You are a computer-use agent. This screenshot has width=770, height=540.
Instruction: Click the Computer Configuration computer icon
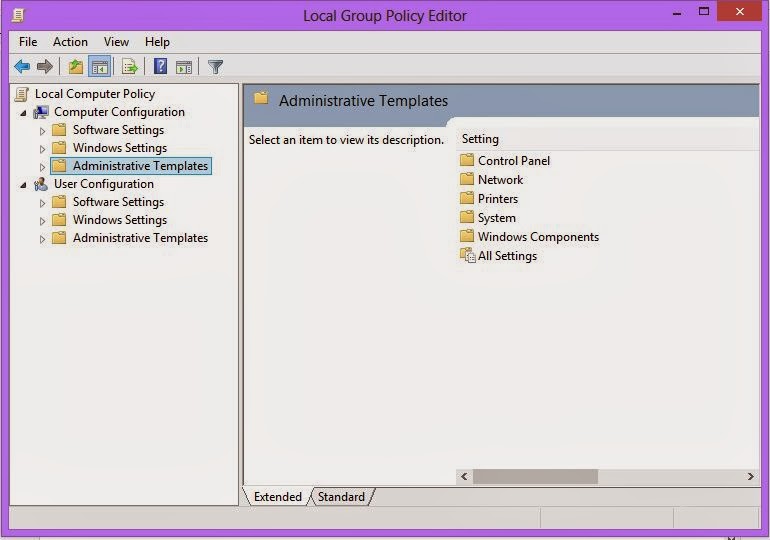41,112
